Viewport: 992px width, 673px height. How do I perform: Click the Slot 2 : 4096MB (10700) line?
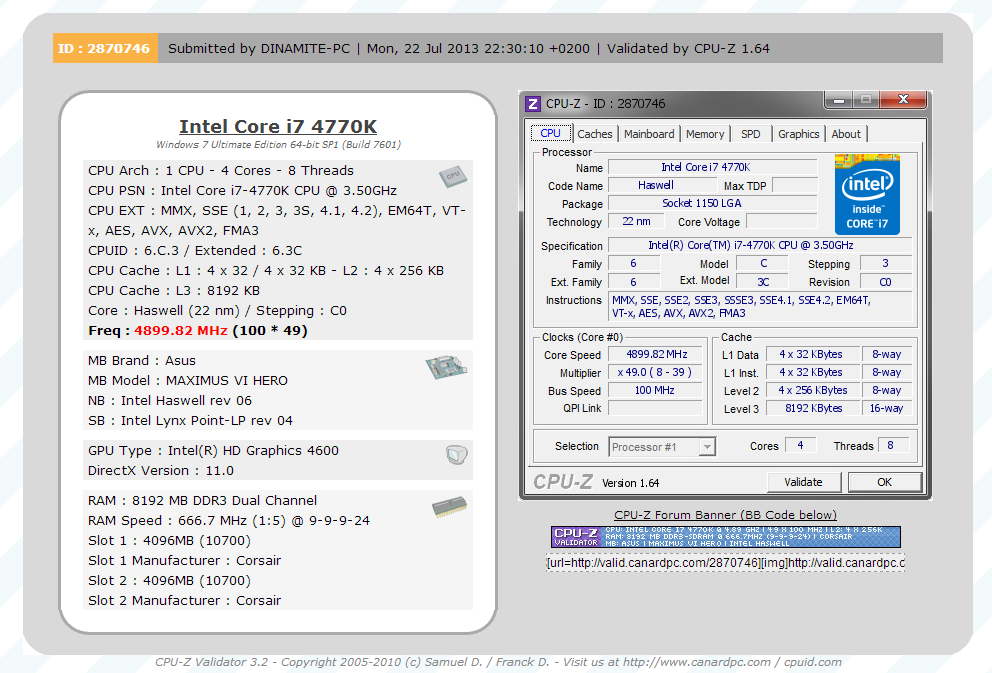(x=170, y=581)
